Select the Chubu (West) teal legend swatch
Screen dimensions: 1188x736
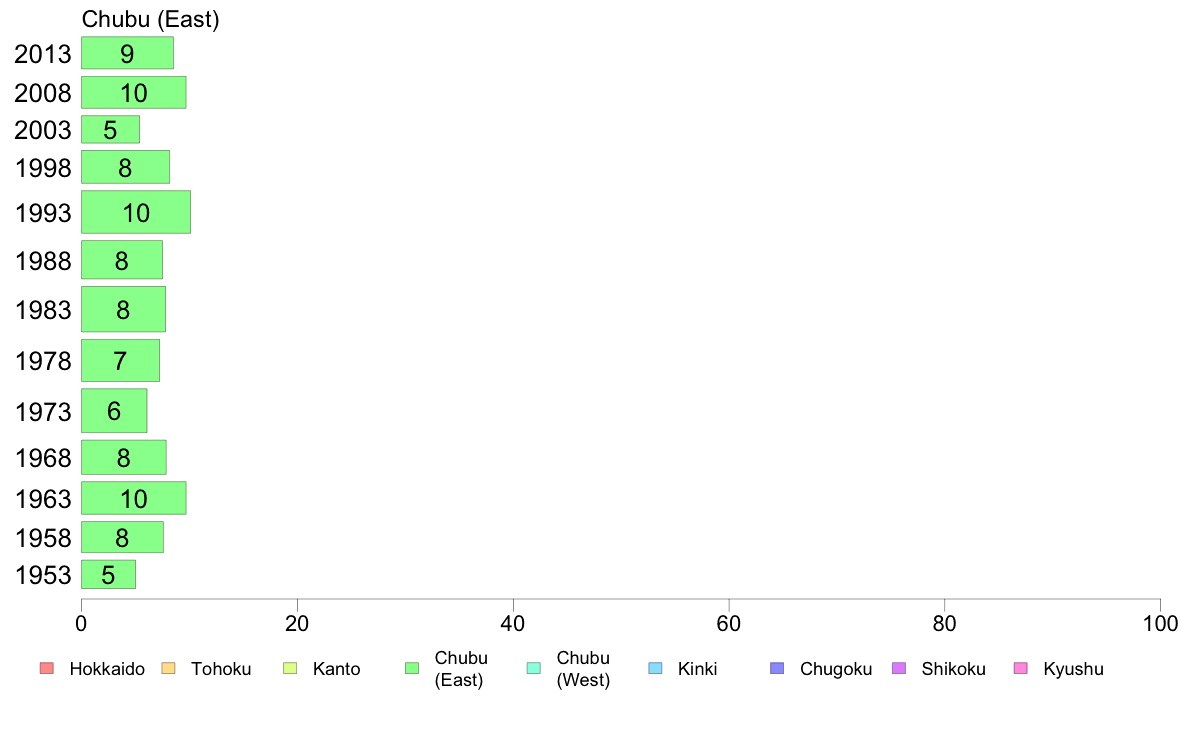533,669
